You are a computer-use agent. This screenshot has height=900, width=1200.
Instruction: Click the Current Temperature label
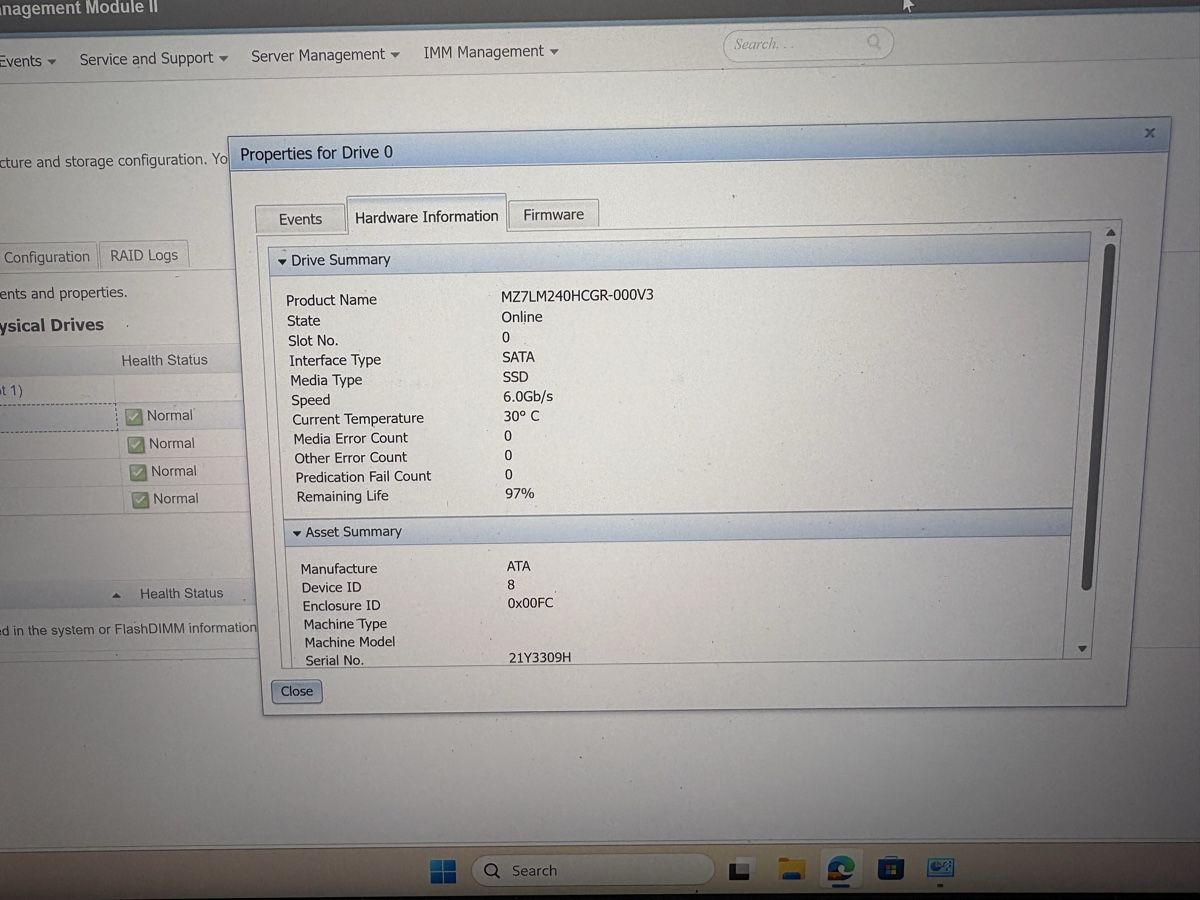point(358,419)
